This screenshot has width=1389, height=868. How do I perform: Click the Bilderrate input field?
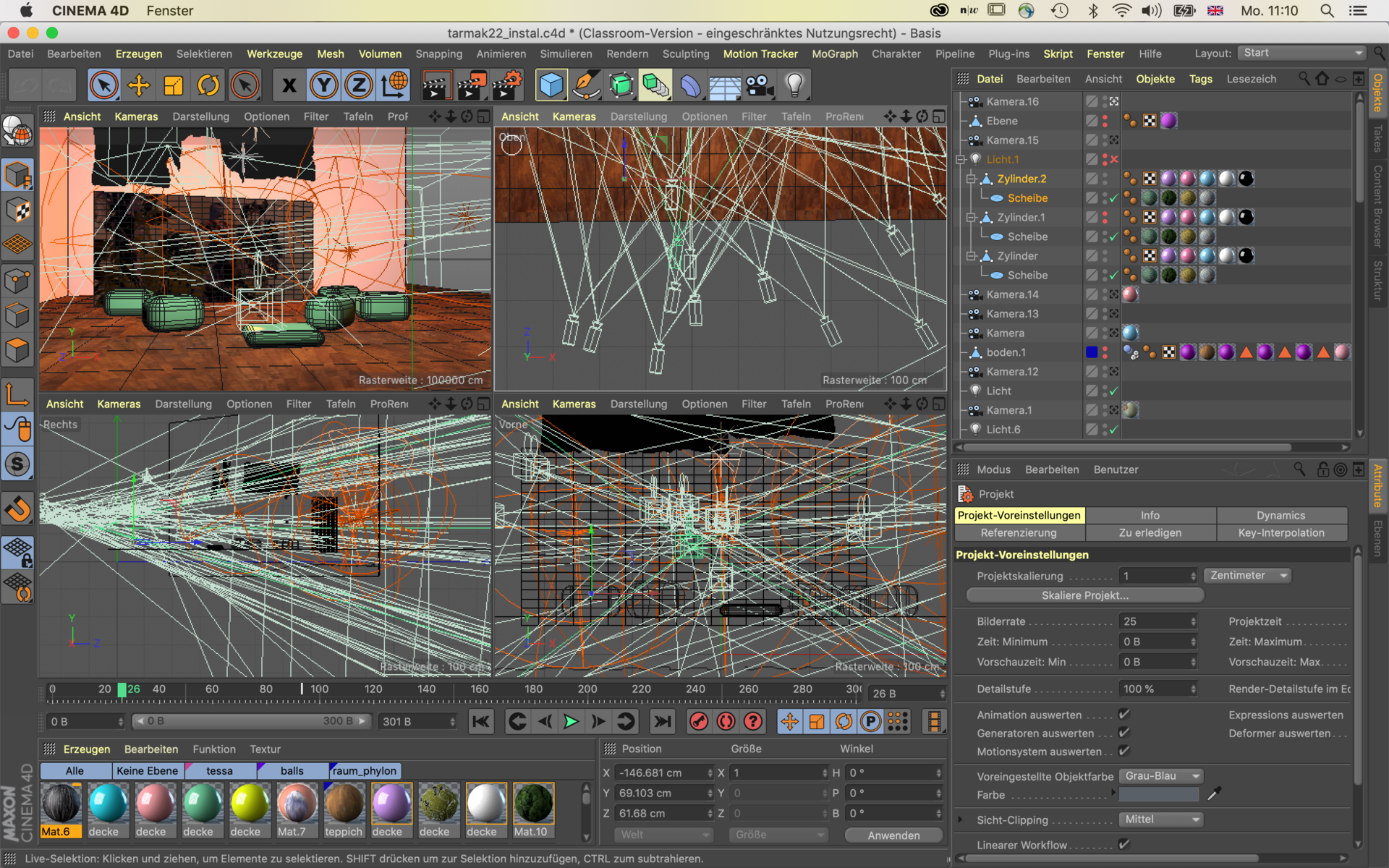pyautogui.click(x=1158, y=621)
